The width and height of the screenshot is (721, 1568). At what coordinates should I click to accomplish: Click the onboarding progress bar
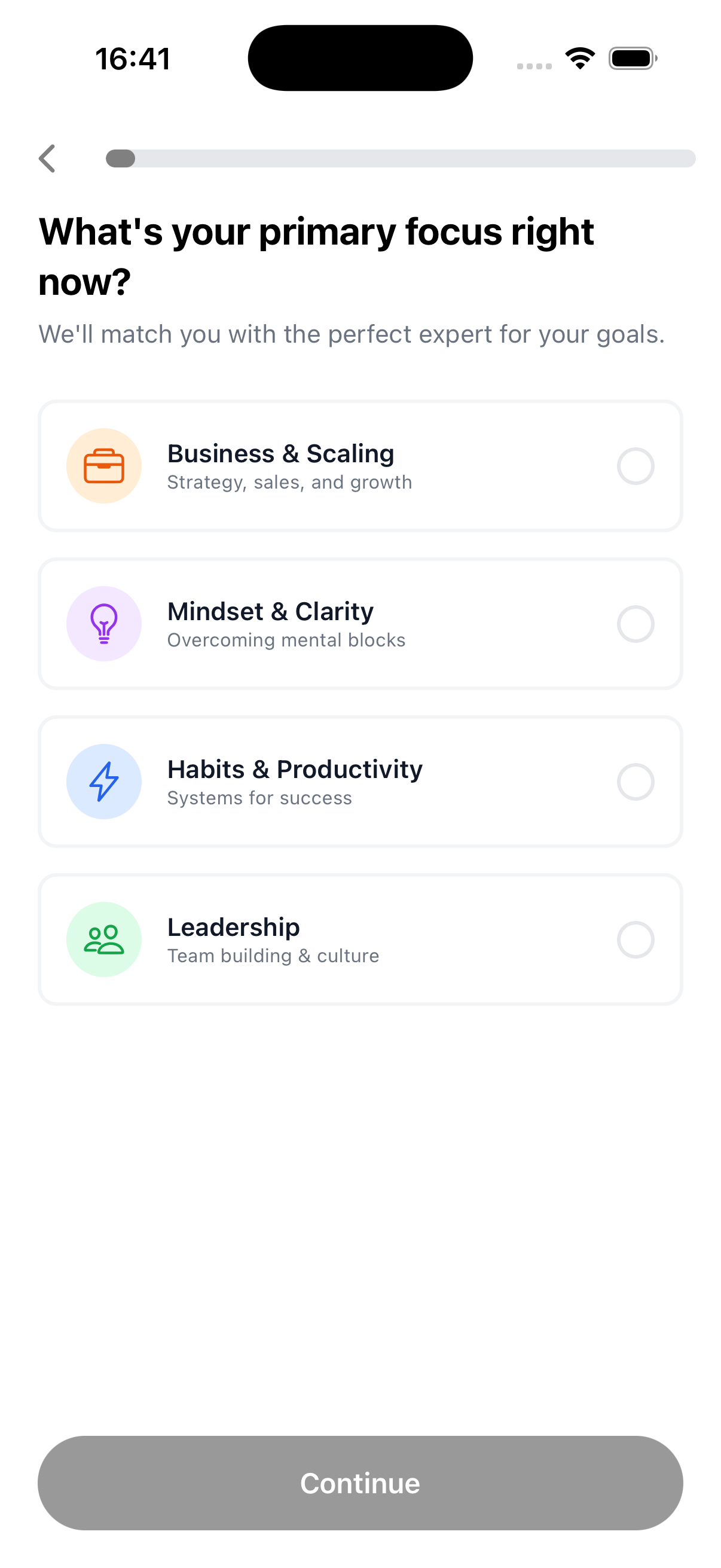[x=401, y=158]
